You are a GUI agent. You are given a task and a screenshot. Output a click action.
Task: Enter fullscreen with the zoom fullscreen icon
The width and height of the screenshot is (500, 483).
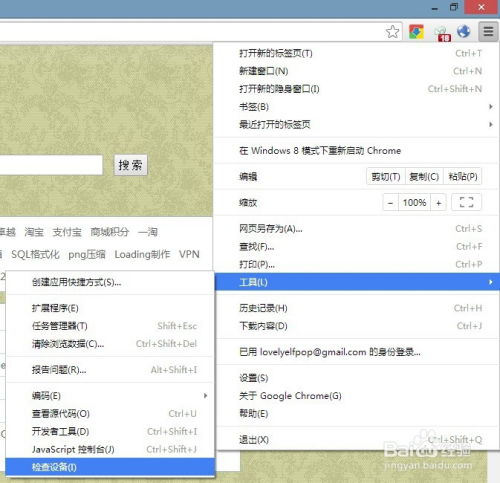pyautogui.click(x=466, y=202)
